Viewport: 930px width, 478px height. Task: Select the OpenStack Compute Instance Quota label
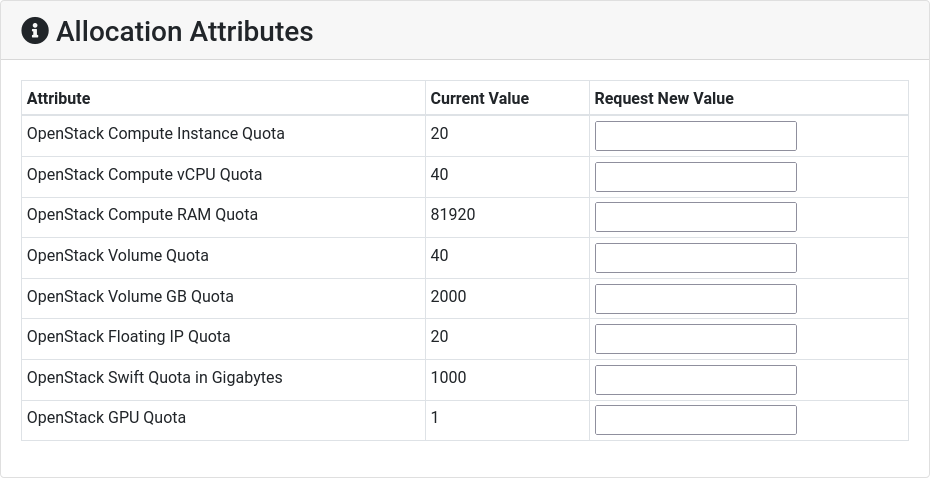(155, 133)
